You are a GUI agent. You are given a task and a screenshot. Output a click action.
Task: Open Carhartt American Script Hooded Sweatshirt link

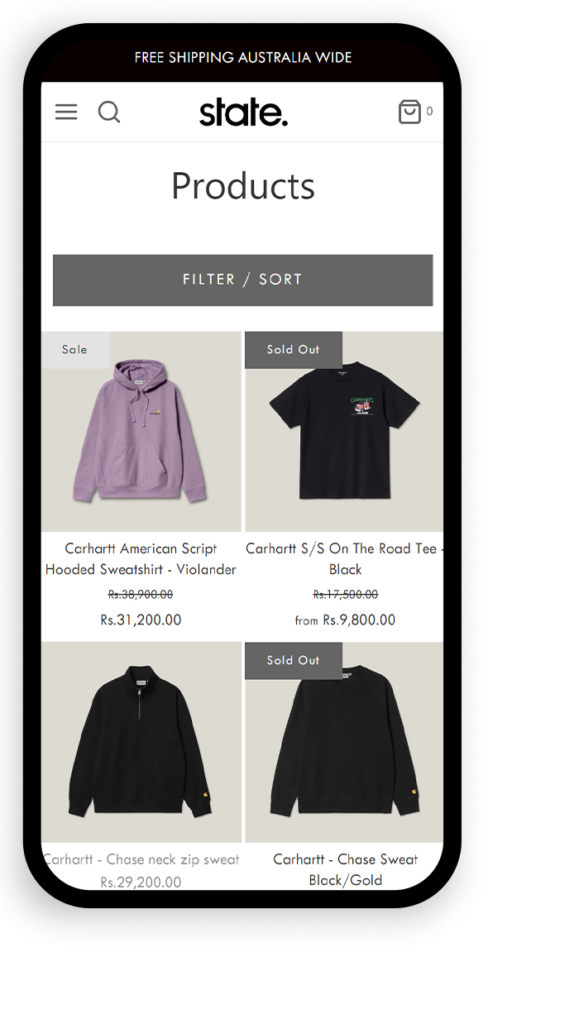(x=141, y=559)
